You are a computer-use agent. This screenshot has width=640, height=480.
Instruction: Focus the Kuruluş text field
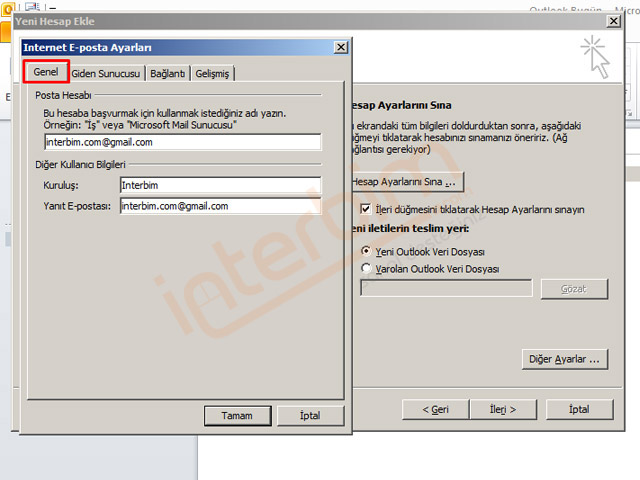coord(219,185)
